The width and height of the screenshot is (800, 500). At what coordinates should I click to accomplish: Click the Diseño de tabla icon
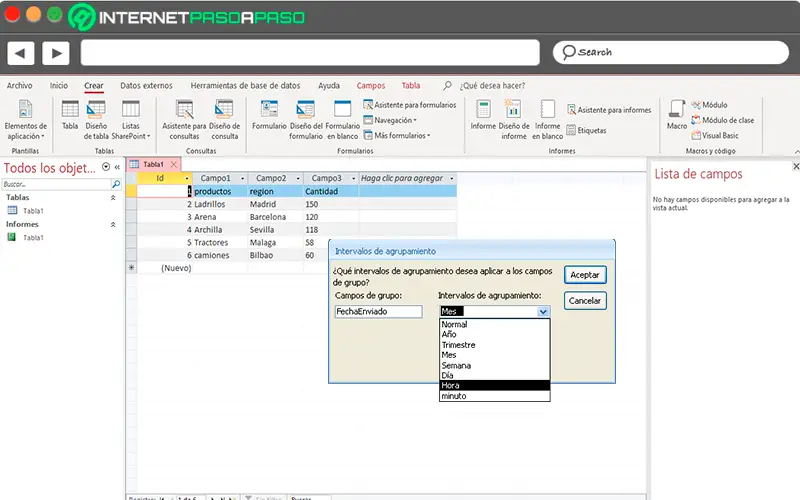pyautogui.click(x=96, y=110)
